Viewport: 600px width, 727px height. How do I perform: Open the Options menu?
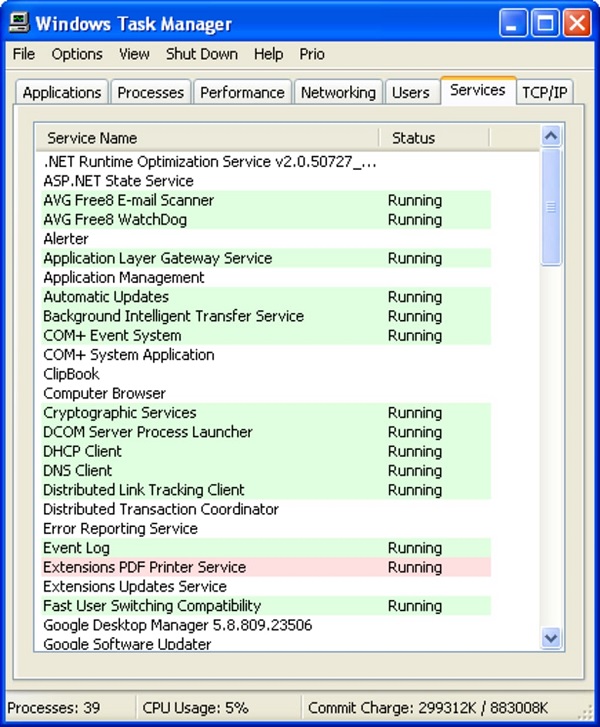click(x=77, y=54)
